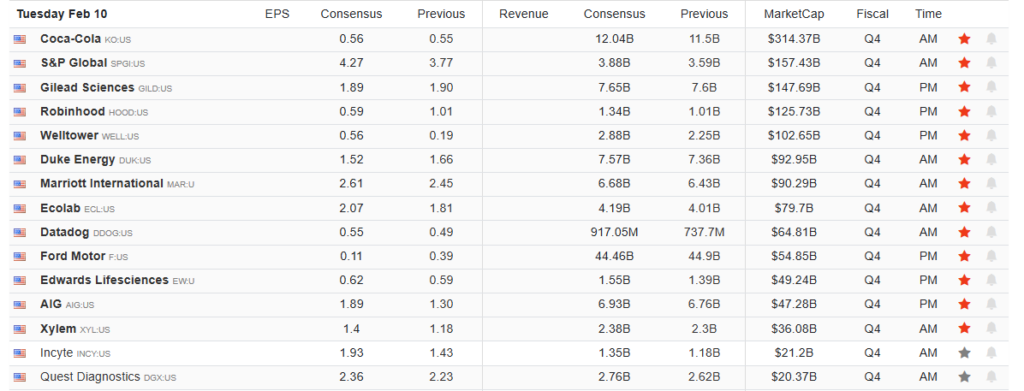Click the Tuesday Feb 10 date header

pyautogui.click(x=62, y=14)
